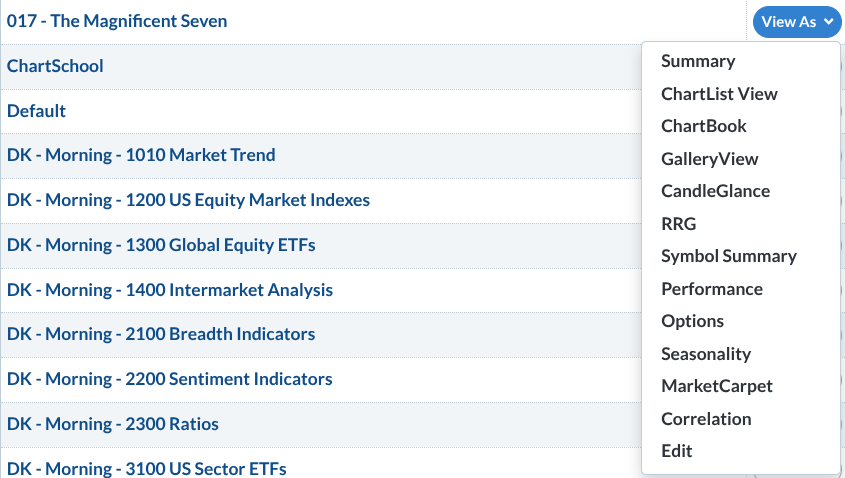Viewport: 845px width, 478px height.
Task: Choose Performance from the View As menu
Action: tap(711, 289)
